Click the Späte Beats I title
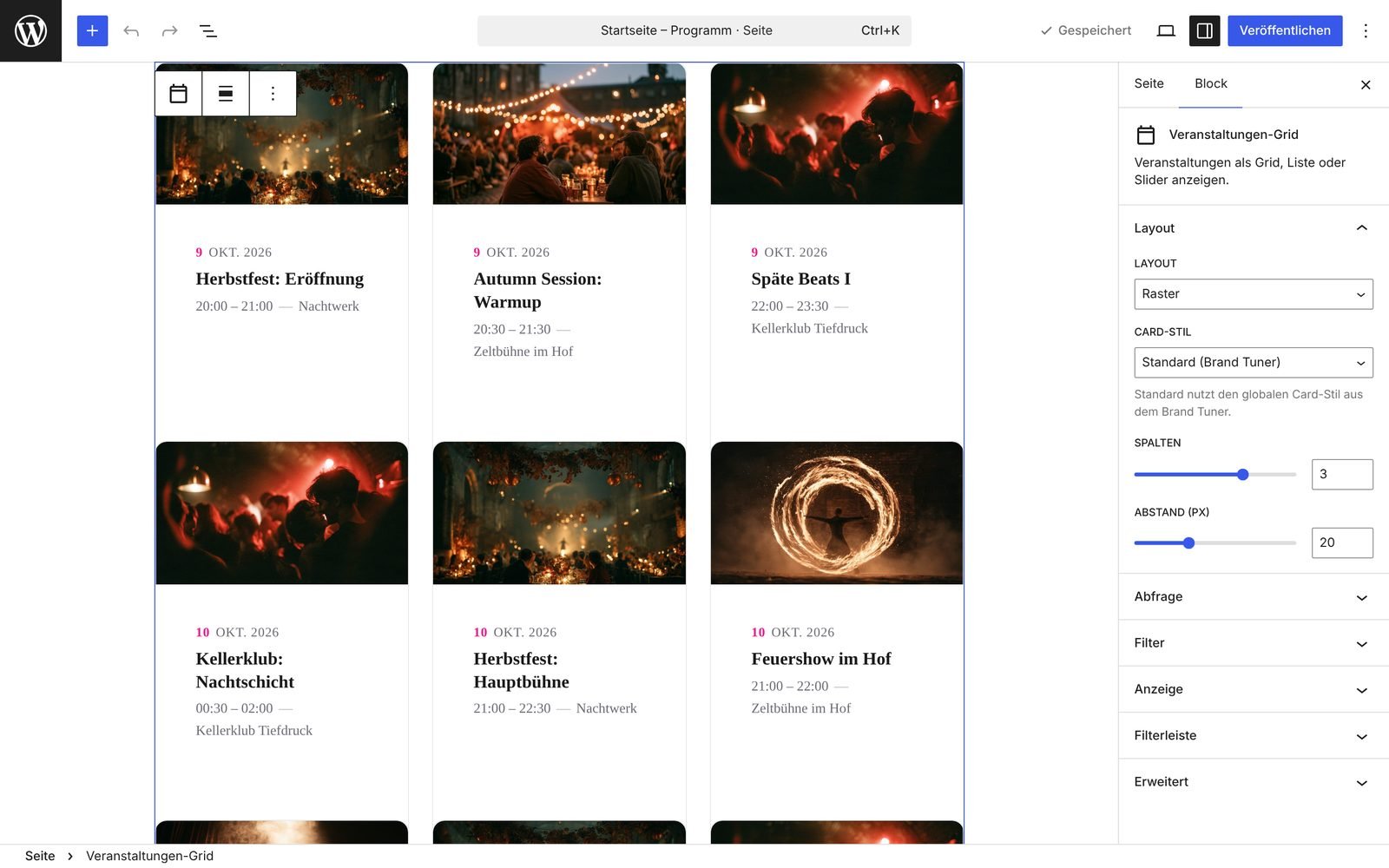The height and width of the screenshot is (868, 1389). click(800, 279)
